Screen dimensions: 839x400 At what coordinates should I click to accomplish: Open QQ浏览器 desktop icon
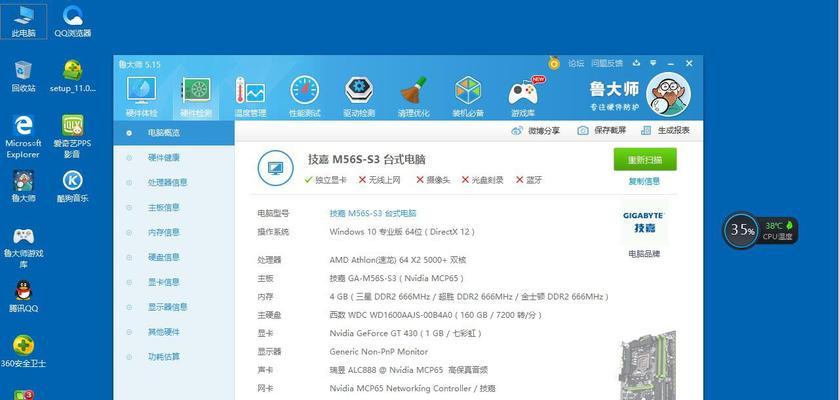point(73,21)
